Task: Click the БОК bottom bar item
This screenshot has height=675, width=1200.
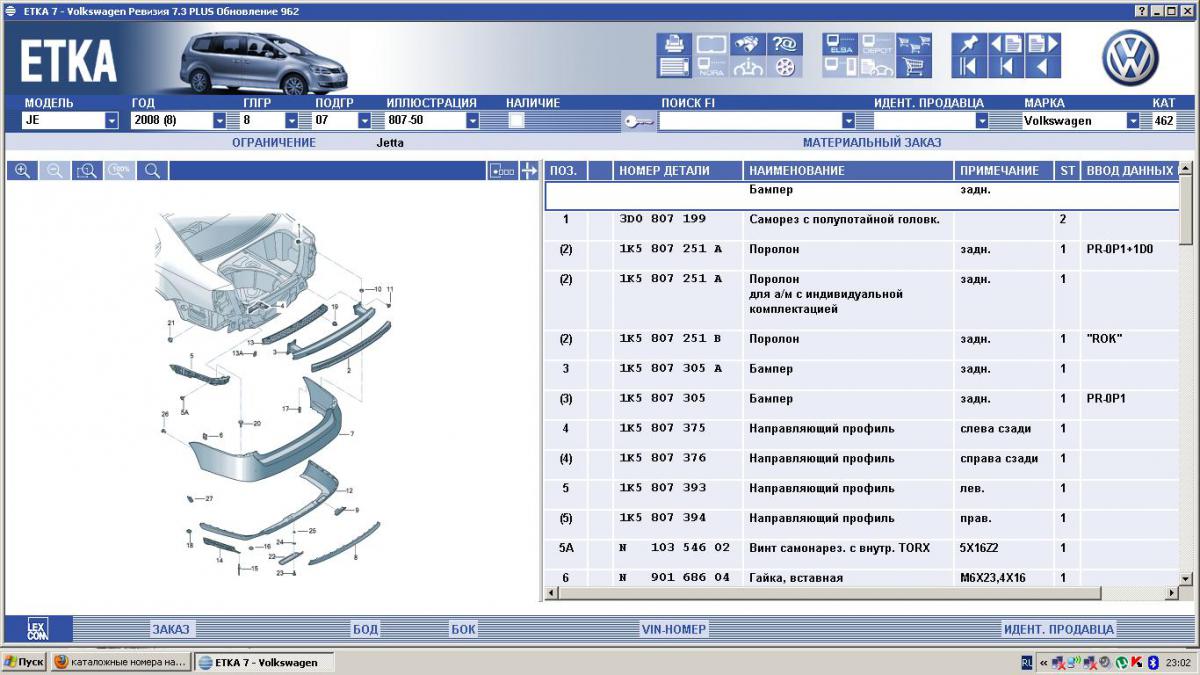Action: (463, 629)
